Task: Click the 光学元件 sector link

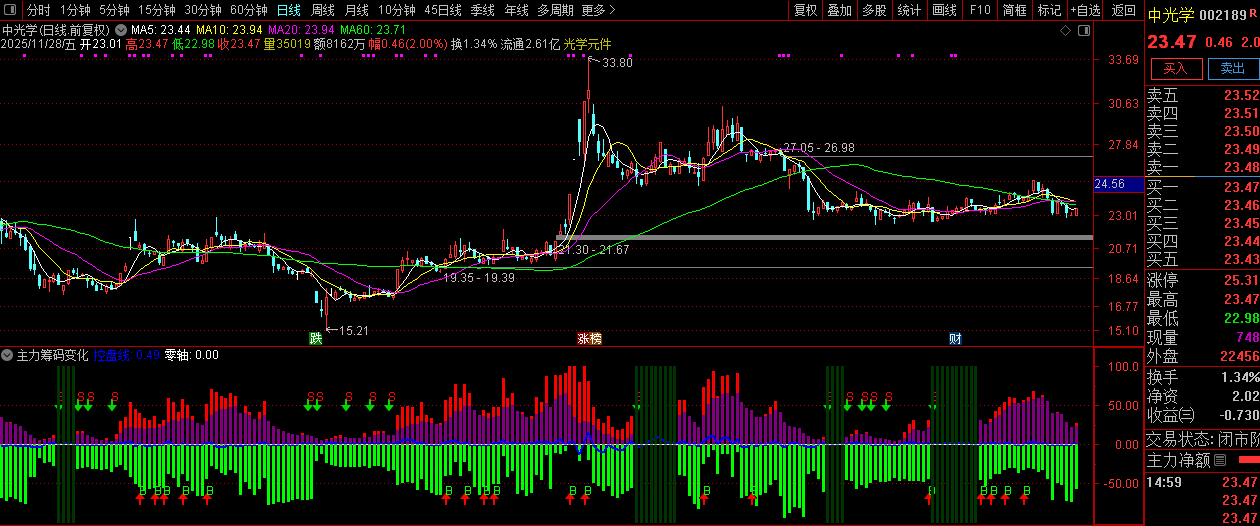Action: tap(587, 45)
